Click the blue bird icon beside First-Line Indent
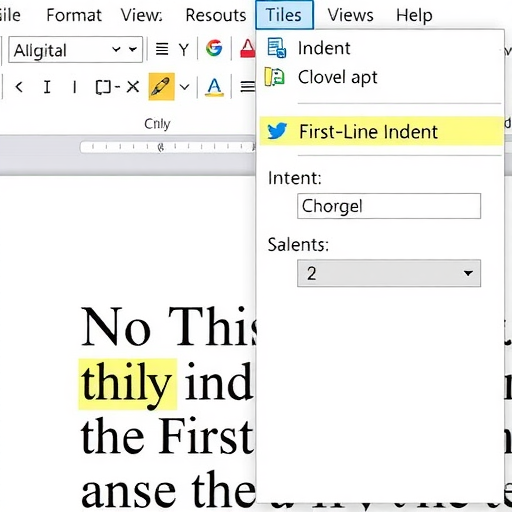The height and width of the screenshot is (512, 512). point(277,131)
